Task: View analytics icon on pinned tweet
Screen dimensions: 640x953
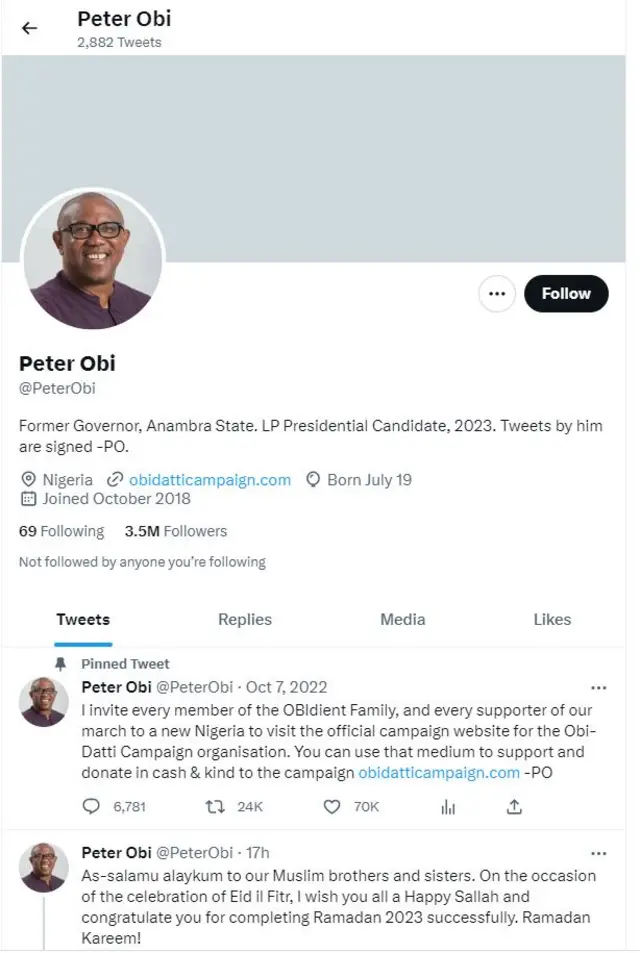Action: (447, 806)
